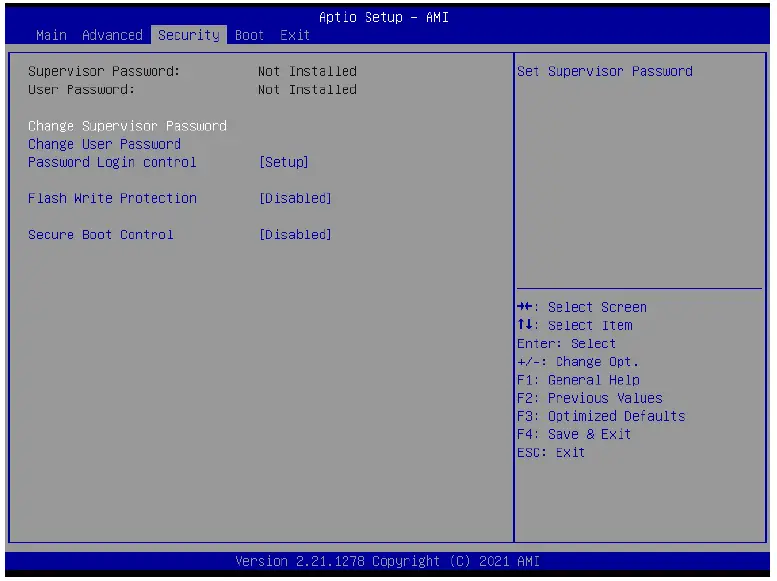Click the Secure Boot Control label
Viewport: 777px width, 581px height.
coord(101,235)
